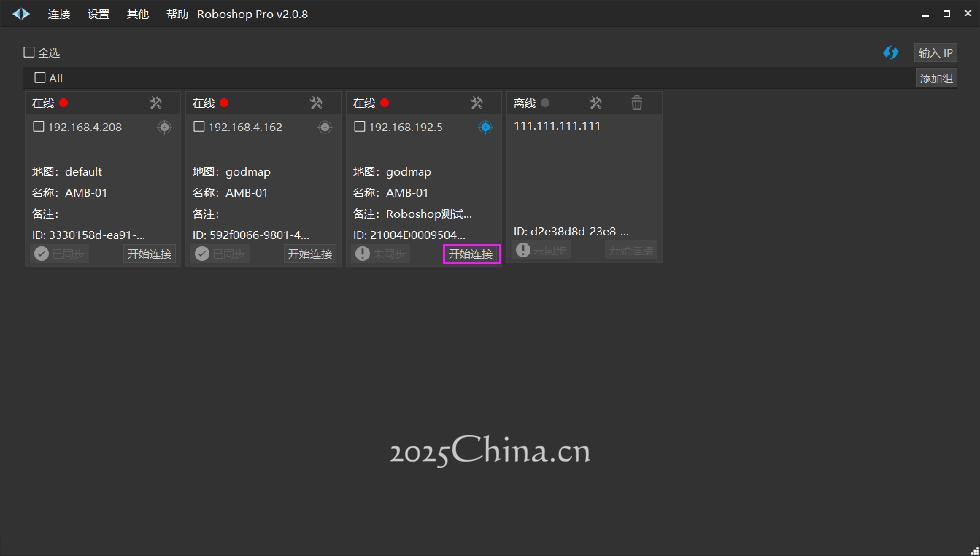Click 开始连接 on 192.168.4.208 card
The height and width of the screenshot is (556, 980).
[149, 254]
